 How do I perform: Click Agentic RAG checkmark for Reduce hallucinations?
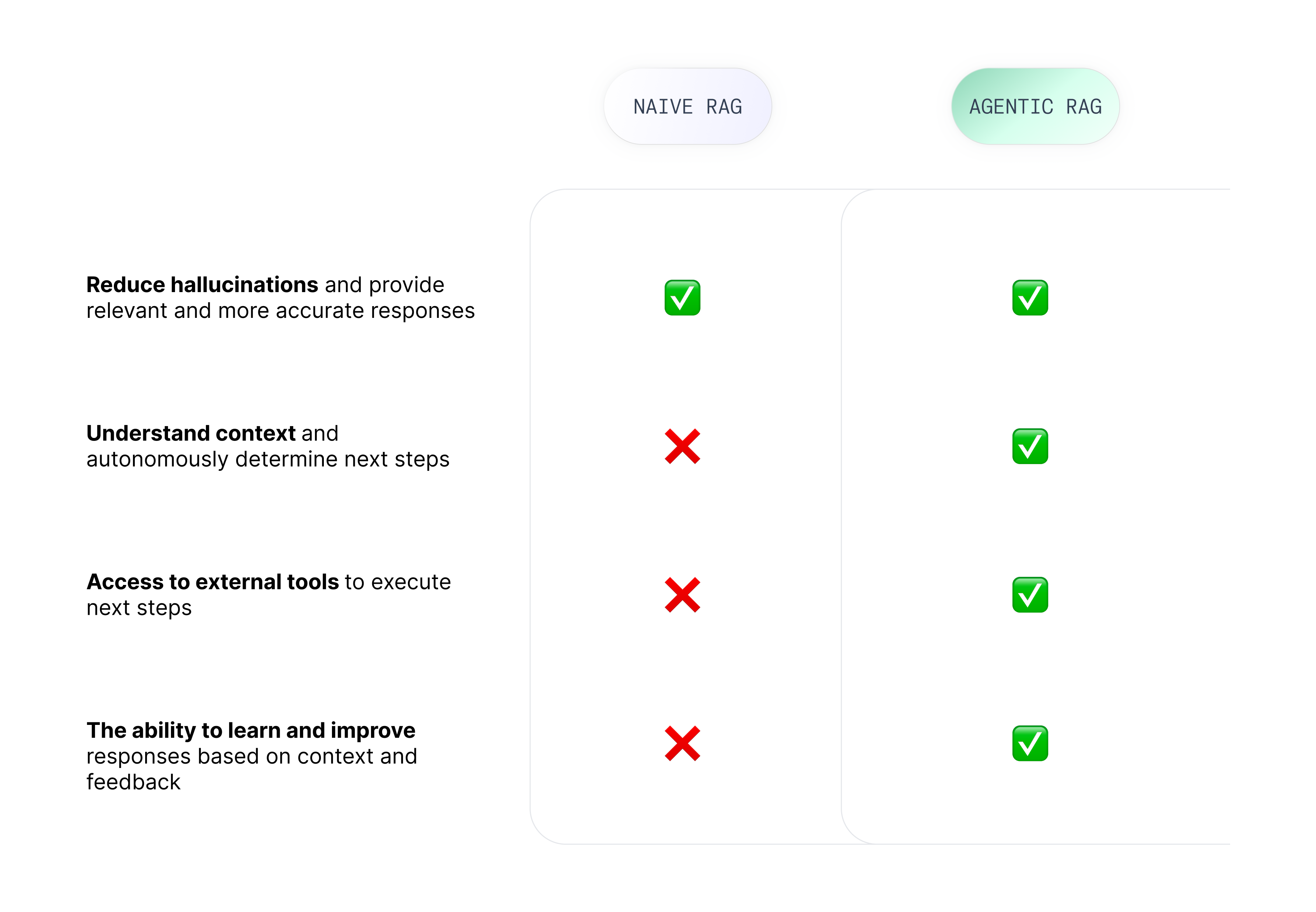pyautogui.click(x=1030, y=298)
